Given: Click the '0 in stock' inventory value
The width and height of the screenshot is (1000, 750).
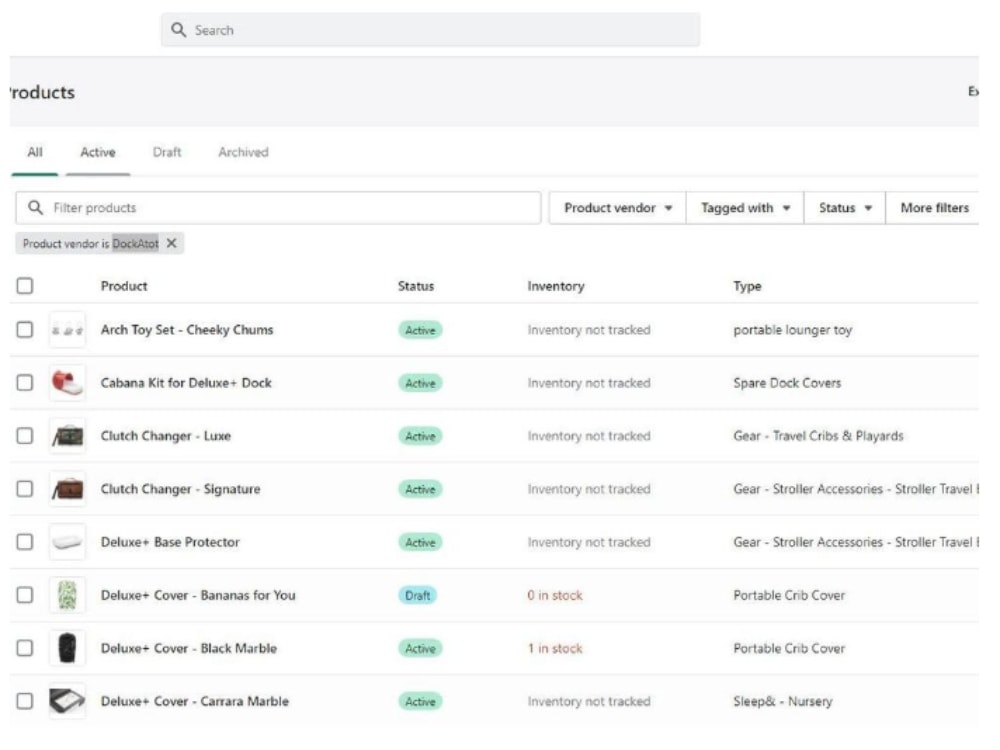Looking at the screenshot, I should coord(555,595).
